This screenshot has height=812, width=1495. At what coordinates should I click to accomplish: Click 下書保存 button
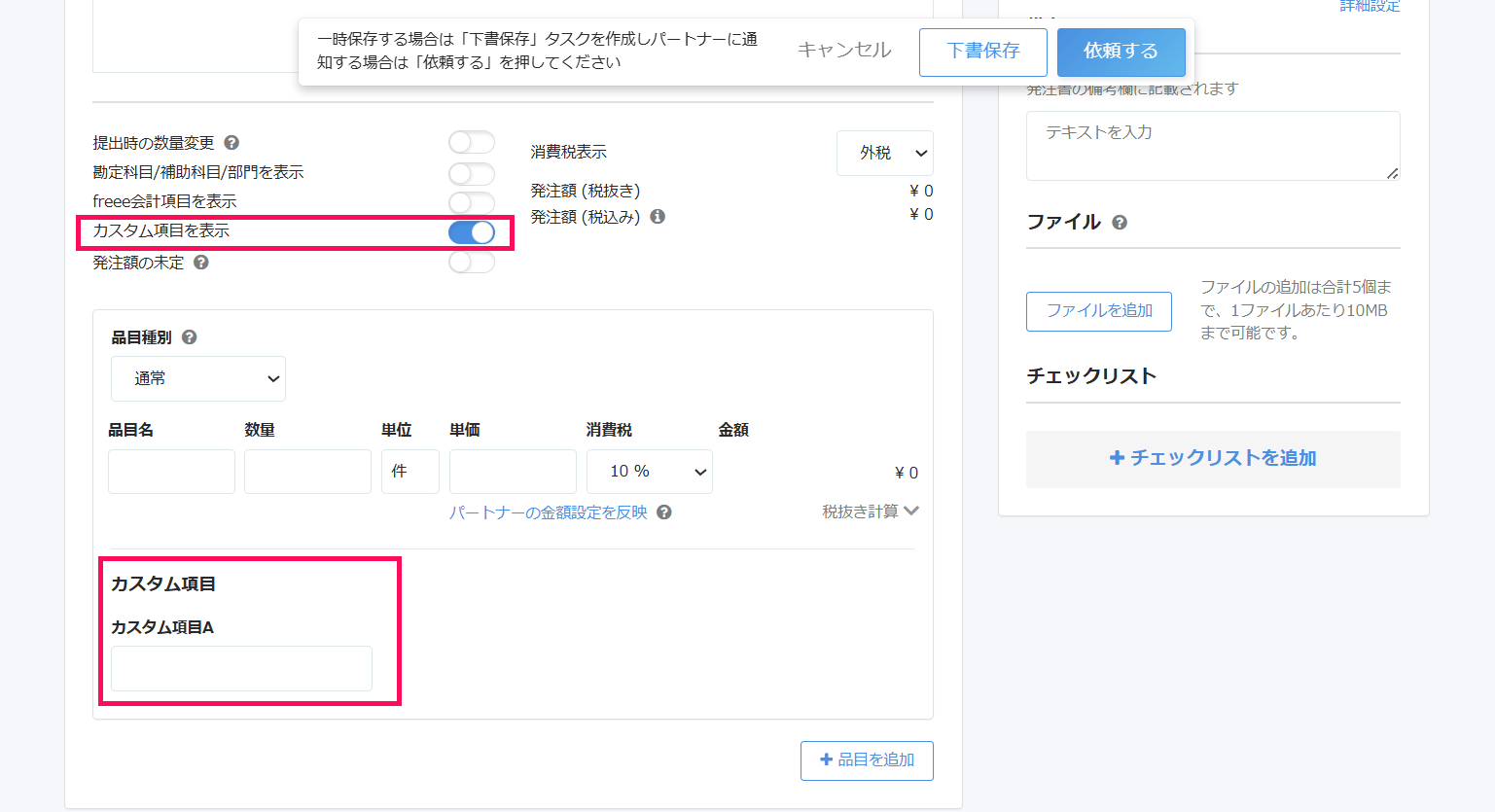(x=983, y=52)
